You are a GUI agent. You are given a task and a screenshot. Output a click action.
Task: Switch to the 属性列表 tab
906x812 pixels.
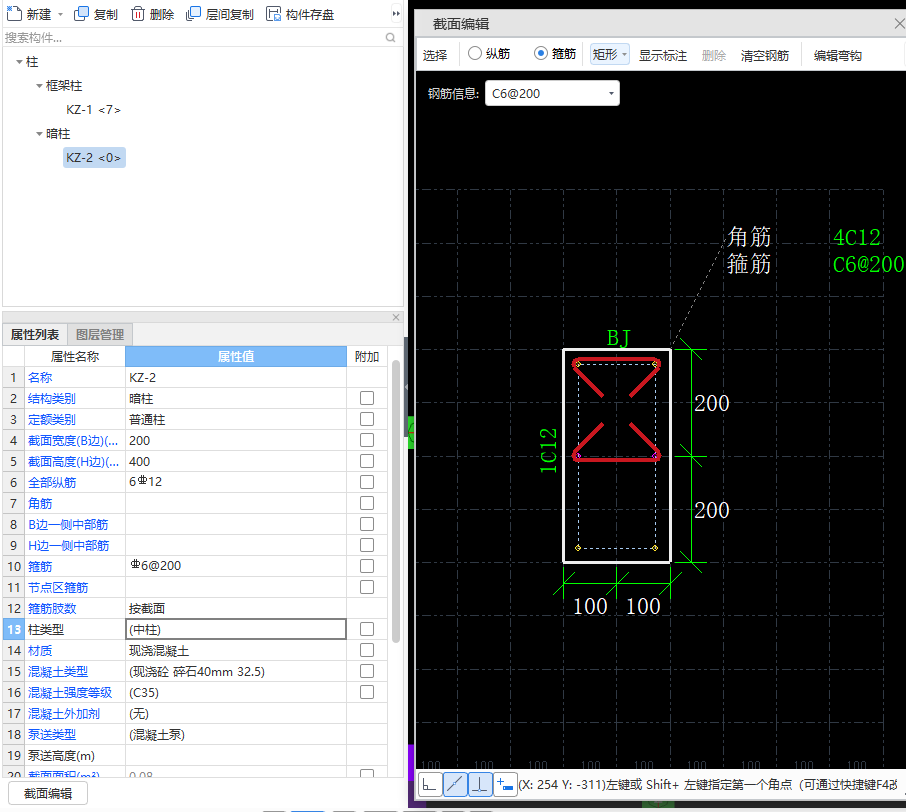click(x=35, y=335)
